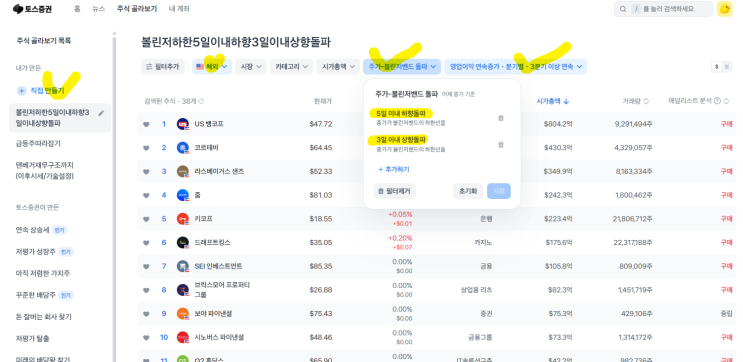Collapse 주가-볼린저밴드 돌파 filter dropdown
The width and height of the screenshot is (743, 362).
tap(402, 67)
